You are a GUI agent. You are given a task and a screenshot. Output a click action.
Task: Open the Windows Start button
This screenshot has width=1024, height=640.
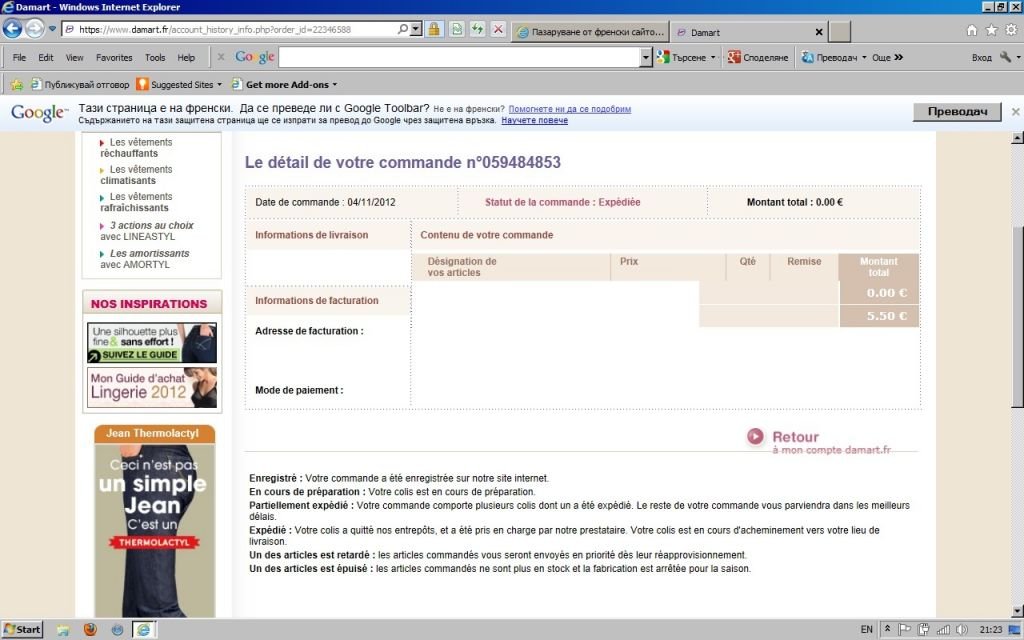(22, 629)
